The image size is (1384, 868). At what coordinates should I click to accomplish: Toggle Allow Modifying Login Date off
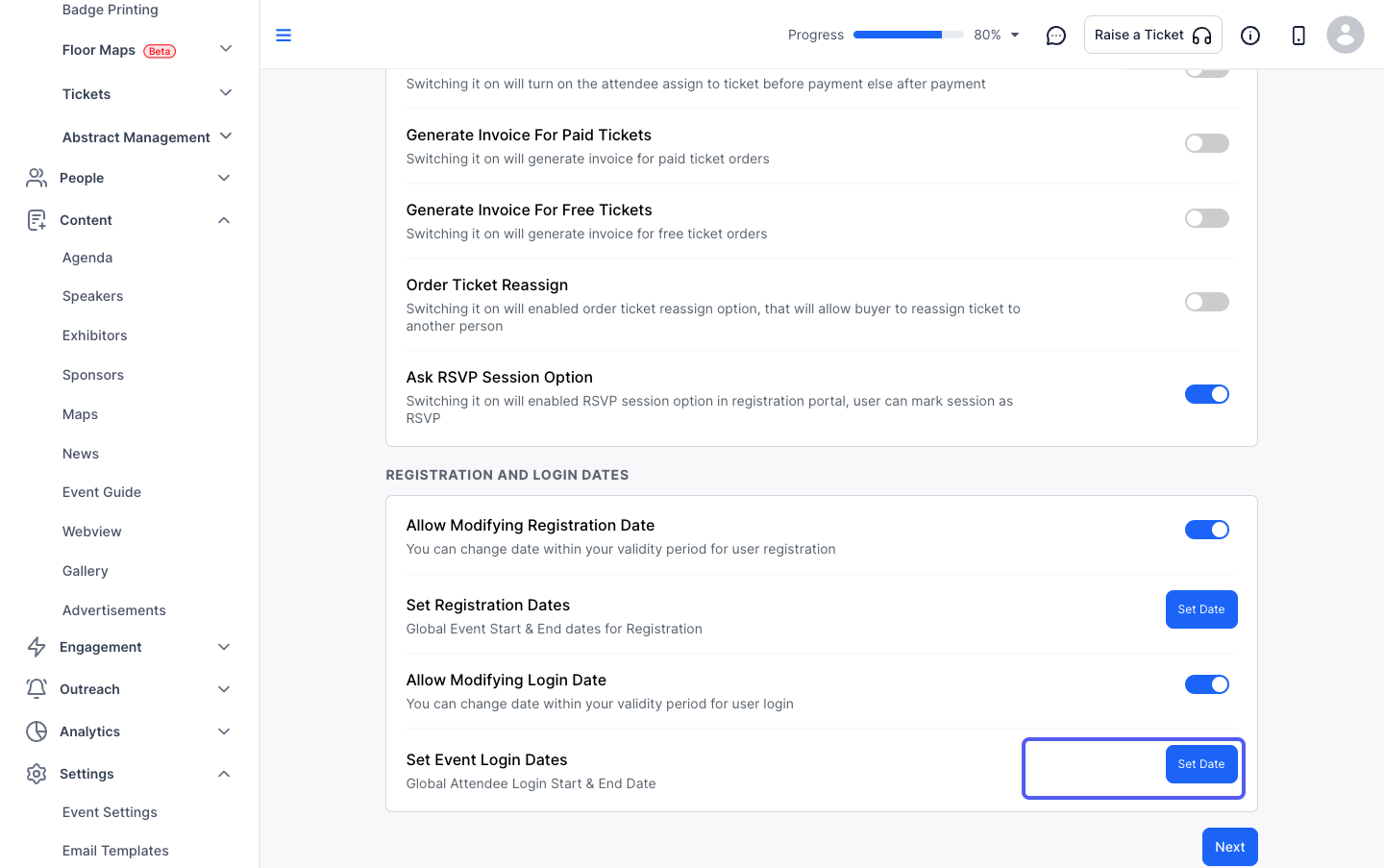point(1207,684)
